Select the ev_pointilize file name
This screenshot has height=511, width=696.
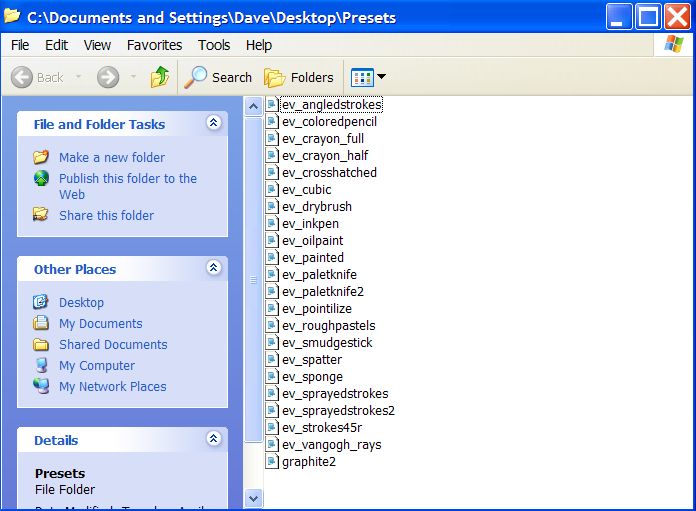316,309
